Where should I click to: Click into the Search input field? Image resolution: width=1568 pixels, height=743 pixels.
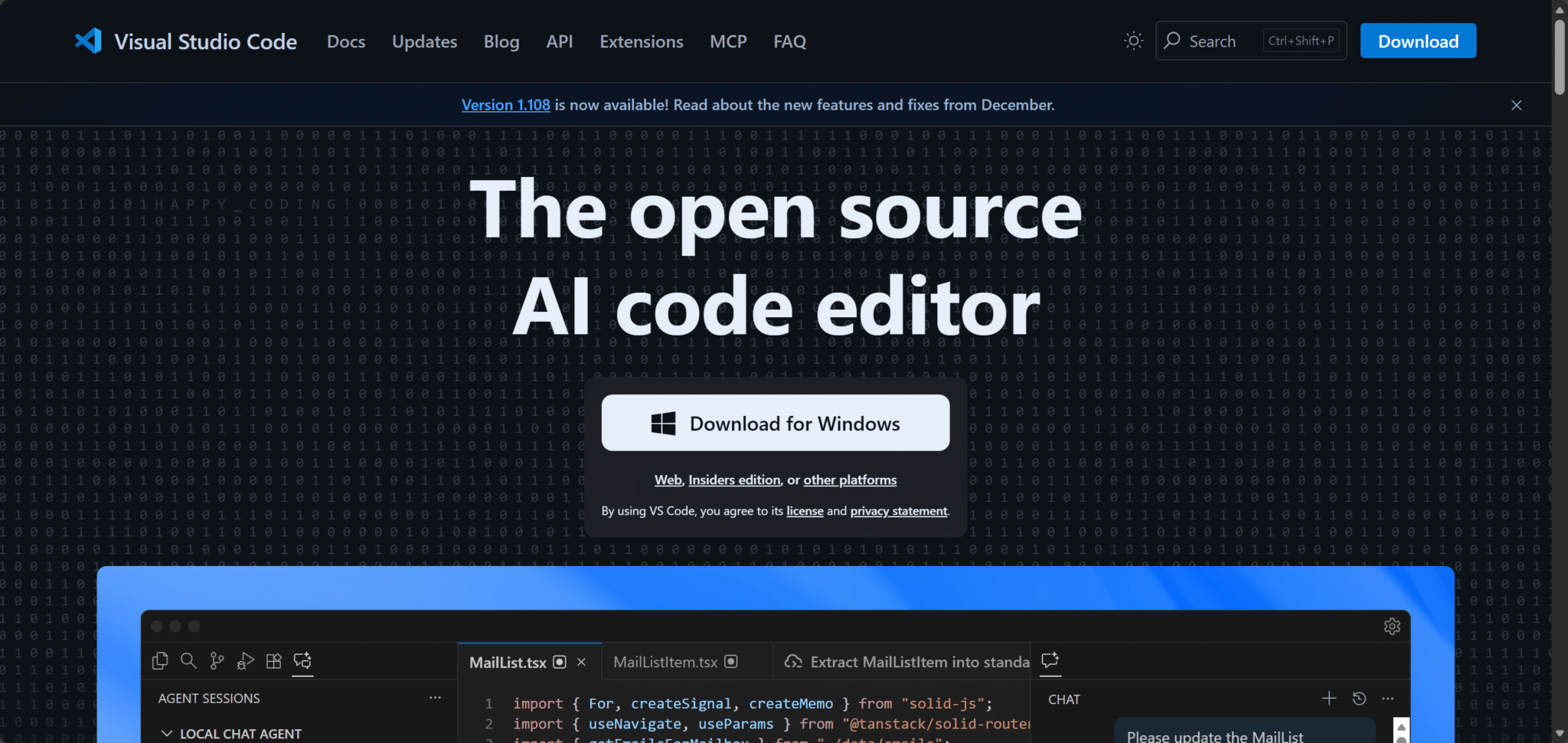[1251, 41]
